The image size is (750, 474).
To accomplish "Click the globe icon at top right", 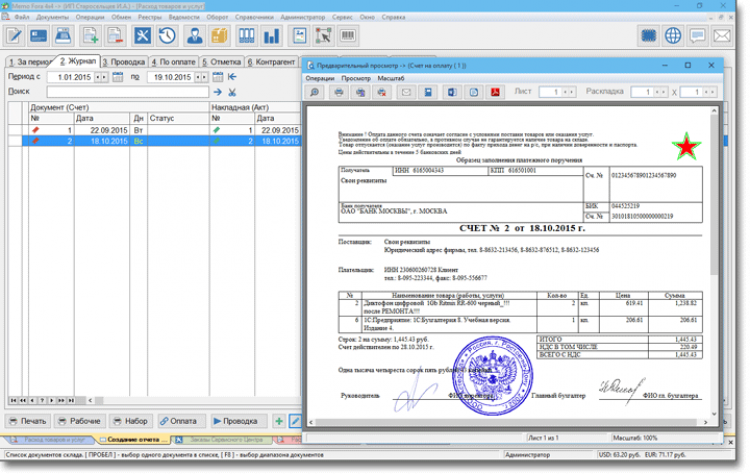I will (x=673, y=36).
